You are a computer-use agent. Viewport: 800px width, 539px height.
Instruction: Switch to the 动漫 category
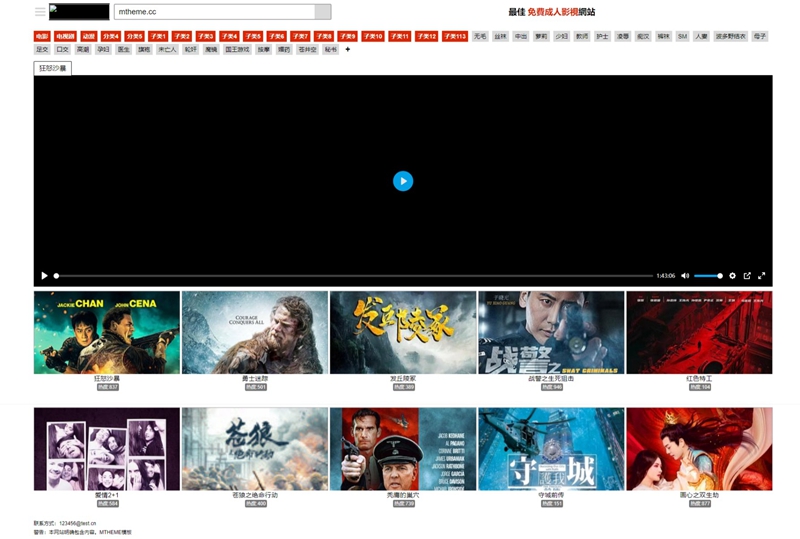88,36
